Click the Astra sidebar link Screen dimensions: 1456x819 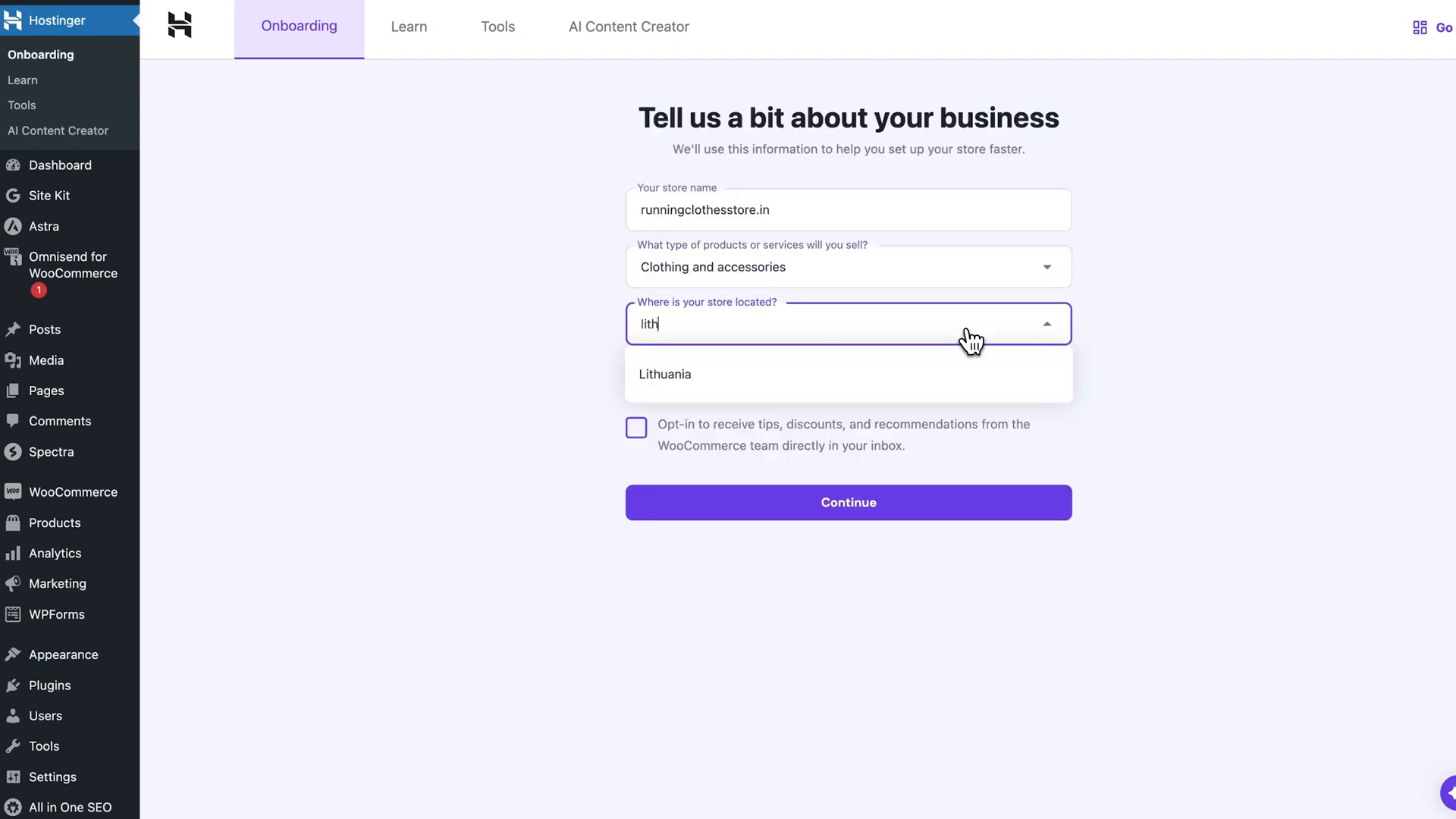pos(43,226)
